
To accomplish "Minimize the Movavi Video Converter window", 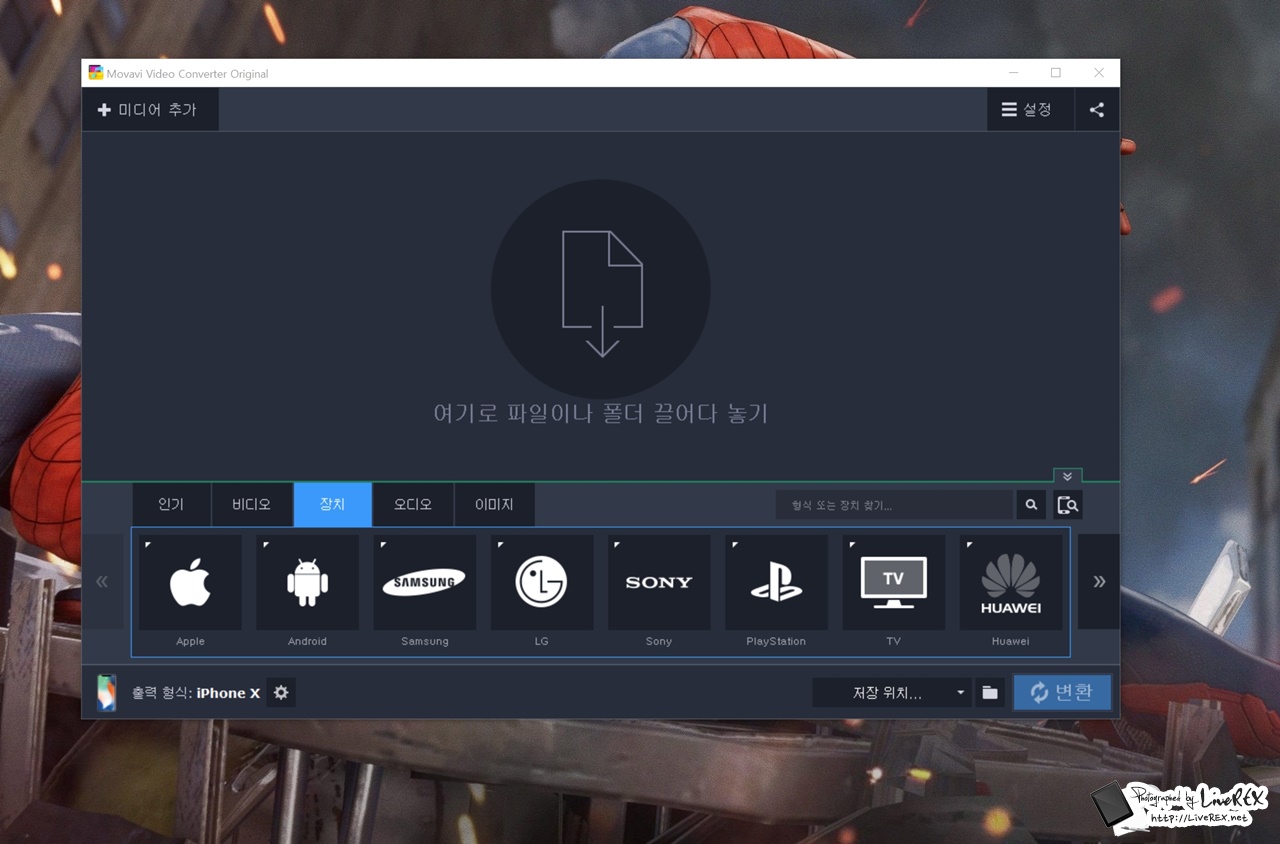I will coord(1014,73).
